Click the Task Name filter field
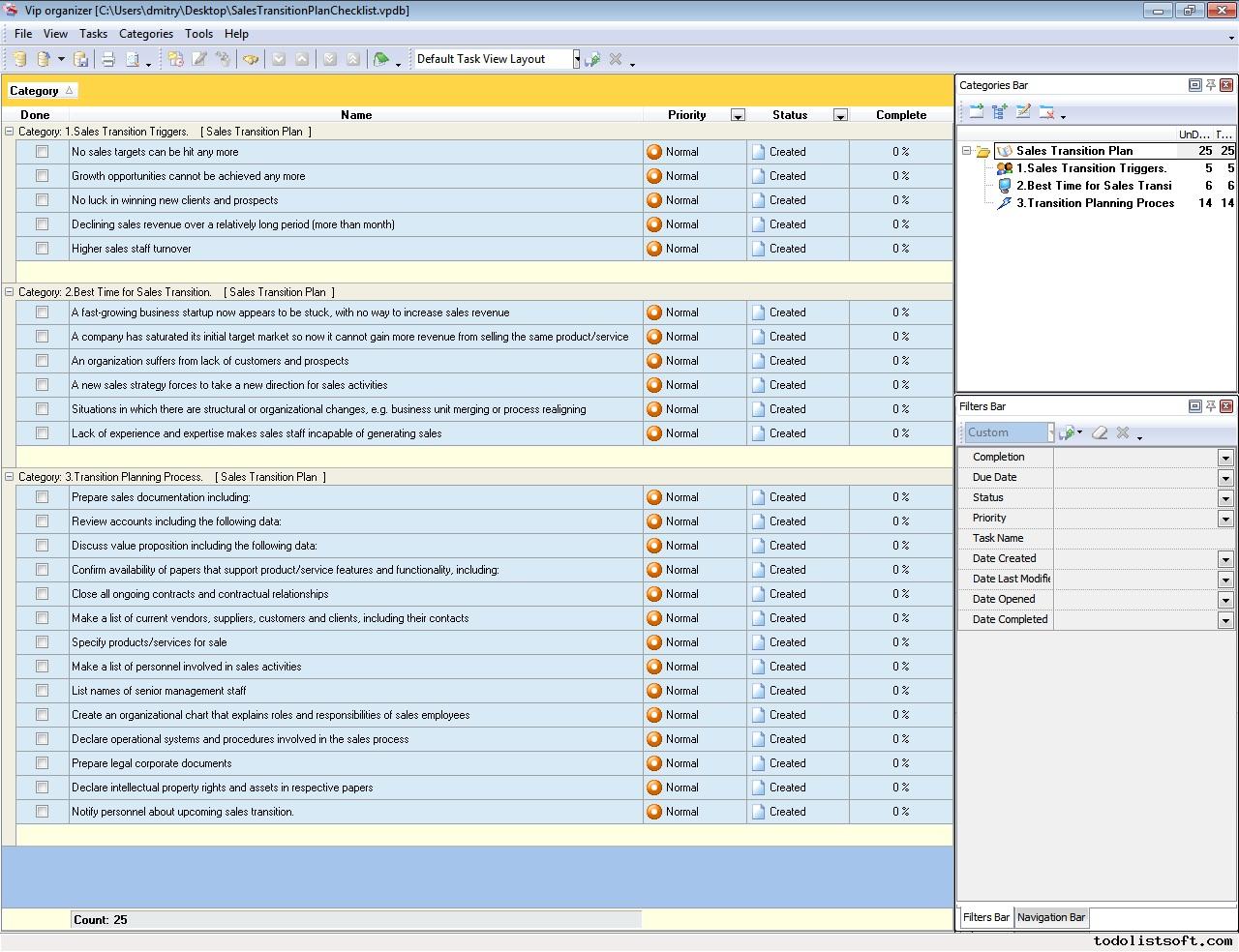Image resolution: width=1239 pixels, height=952 pixels. [x=1142, y=539]
